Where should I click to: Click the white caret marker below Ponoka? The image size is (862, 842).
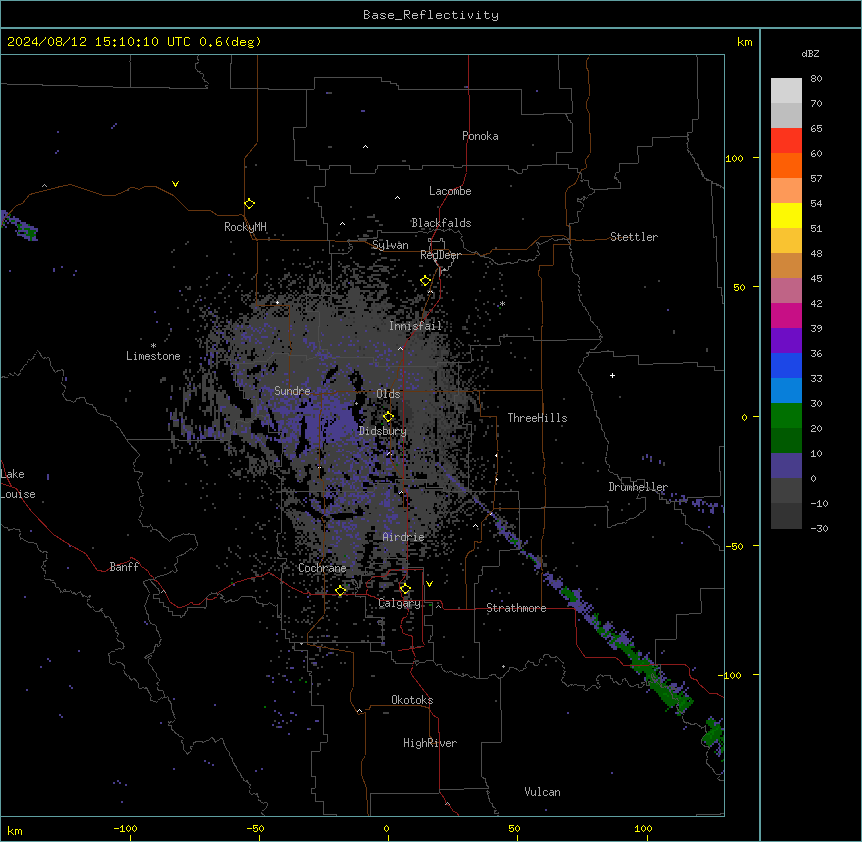[366, 147]
